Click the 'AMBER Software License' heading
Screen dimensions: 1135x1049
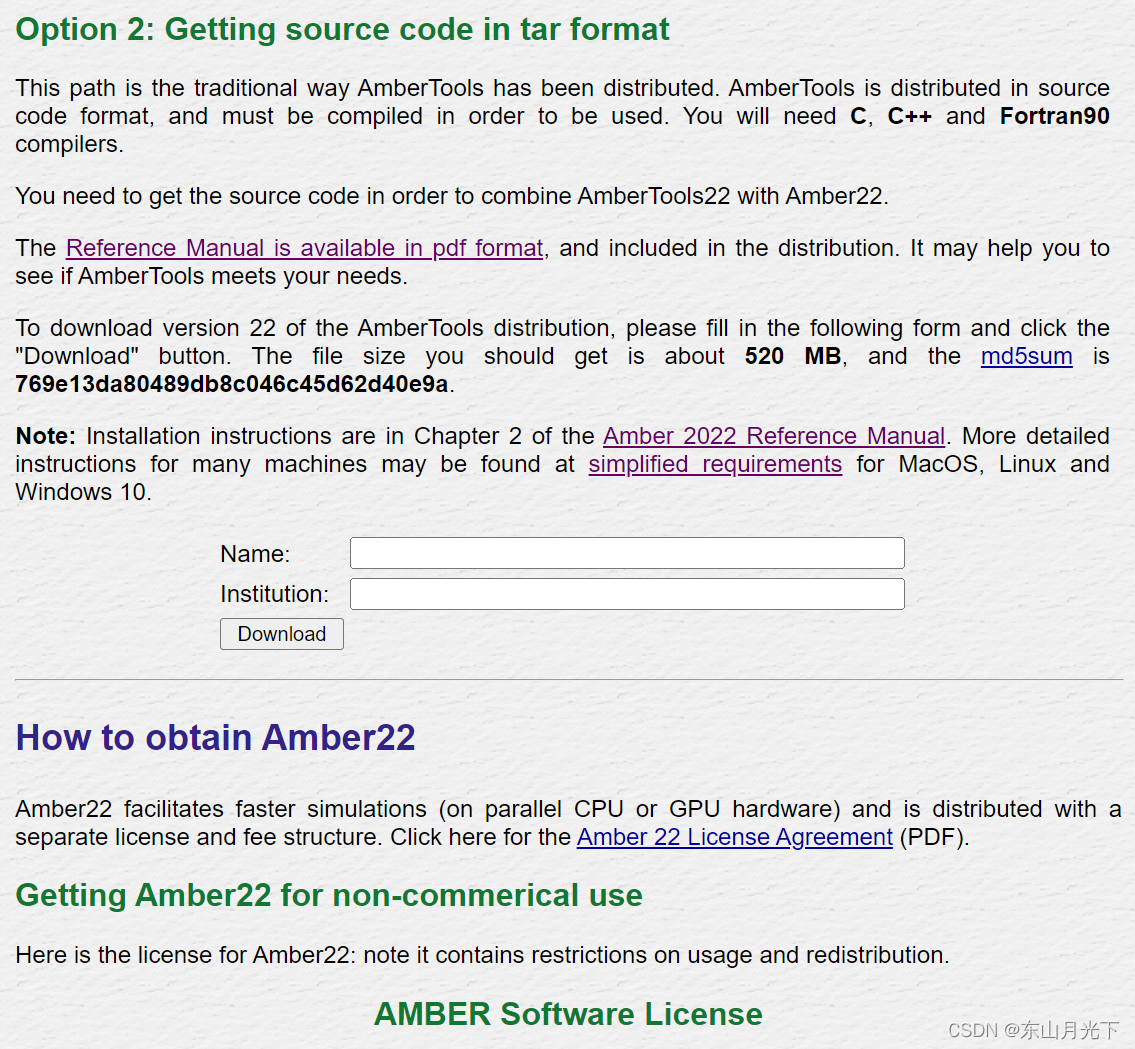[568, 1014]
